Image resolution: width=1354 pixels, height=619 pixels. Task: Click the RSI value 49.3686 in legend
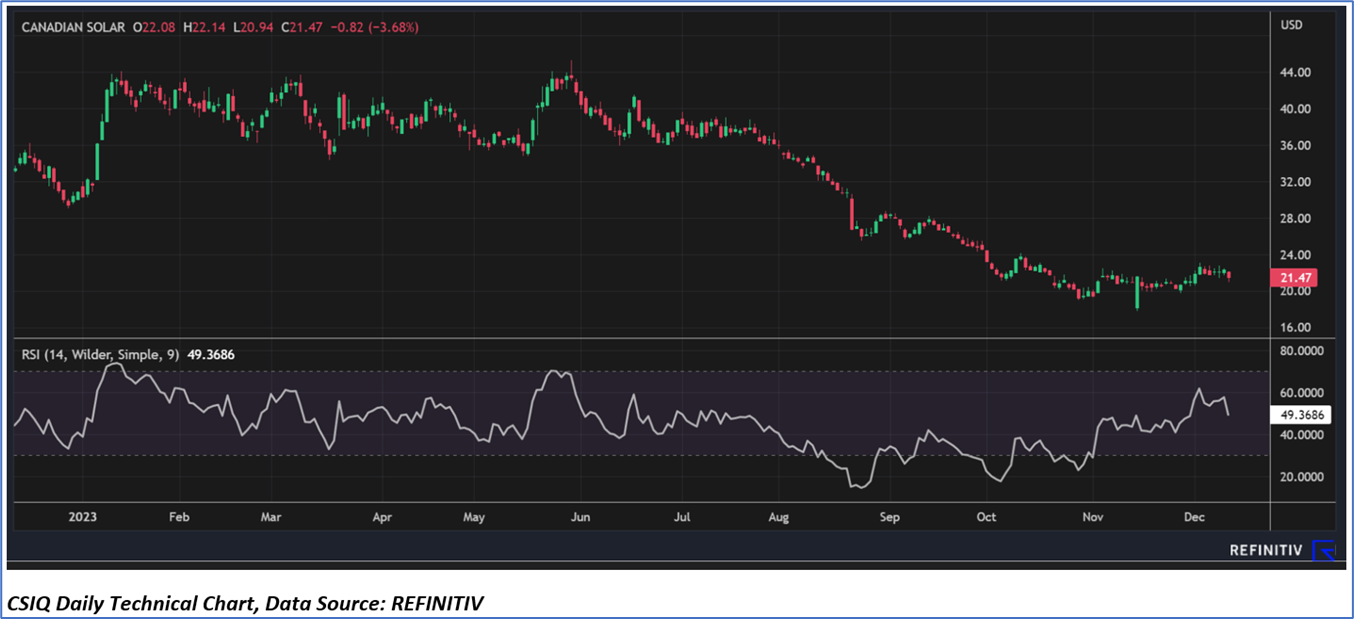(x=210, y=354)
